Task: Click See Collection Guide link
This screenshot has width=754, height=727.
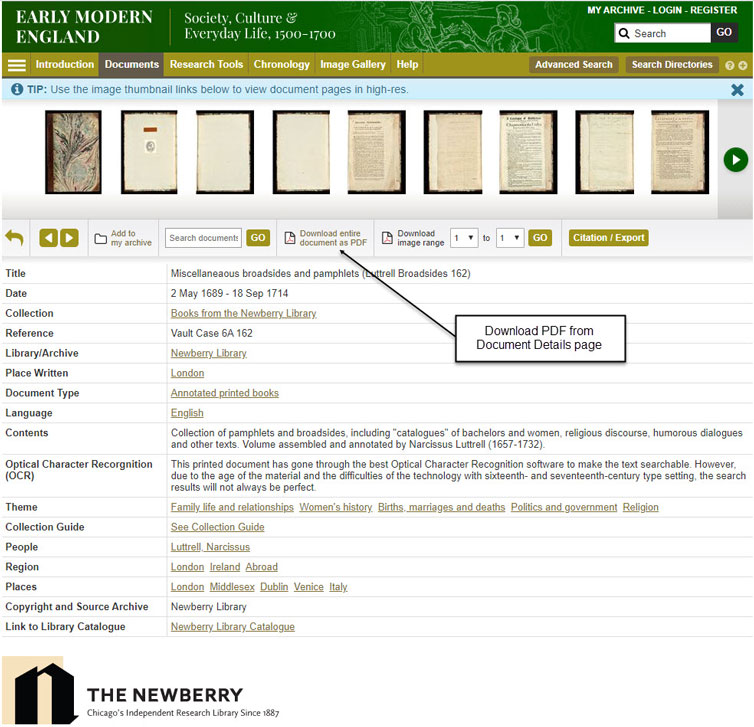Action: coord(217,527)
